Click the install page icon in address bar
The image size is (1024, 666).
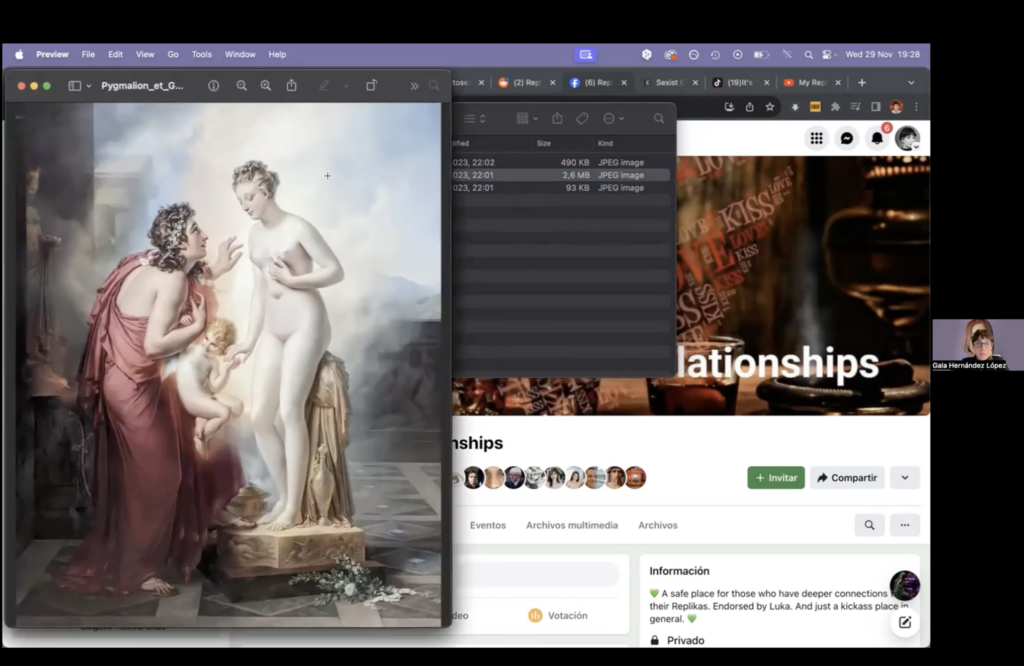point(729,107)
